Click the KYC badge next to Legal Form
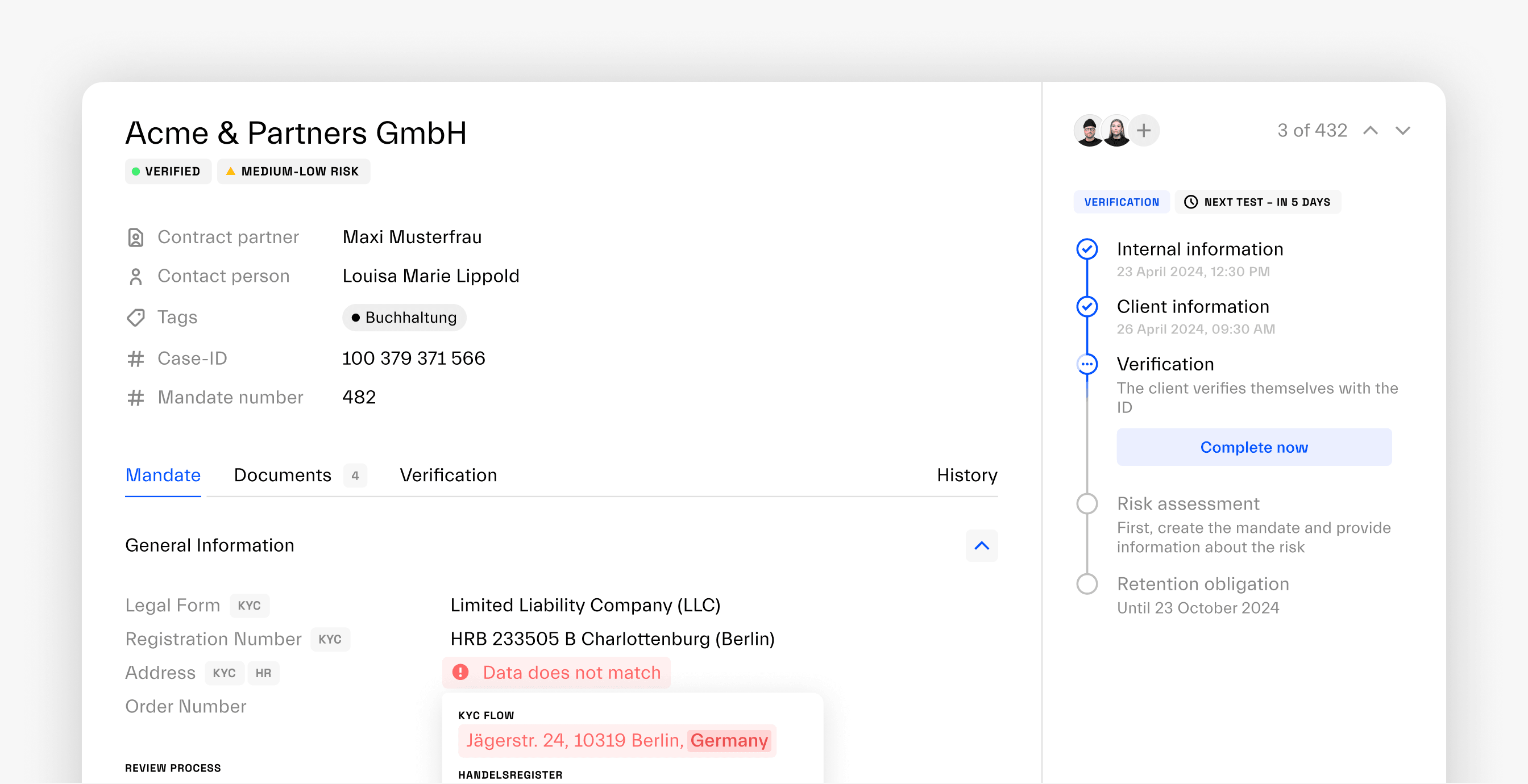The width and height of the screenshot is (1528, 784). coord(249,606)
